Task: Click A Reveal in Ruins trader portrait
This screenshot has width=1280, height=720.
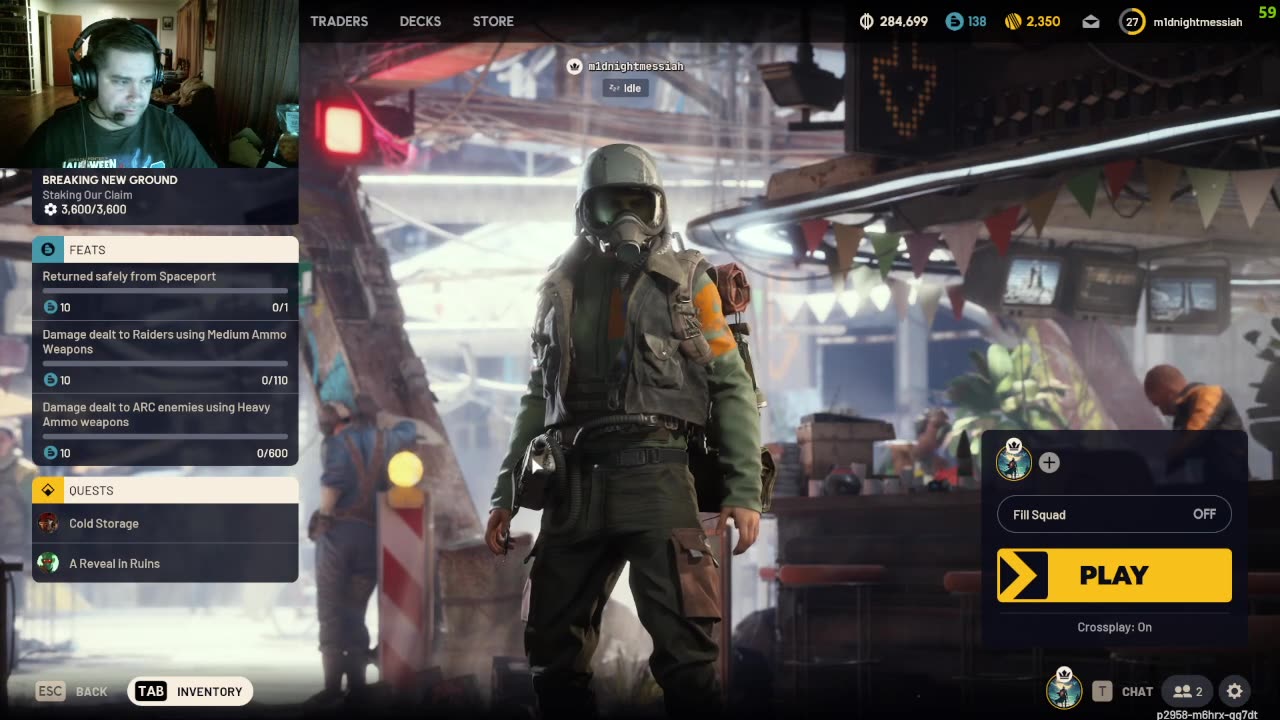Action: 48,563
